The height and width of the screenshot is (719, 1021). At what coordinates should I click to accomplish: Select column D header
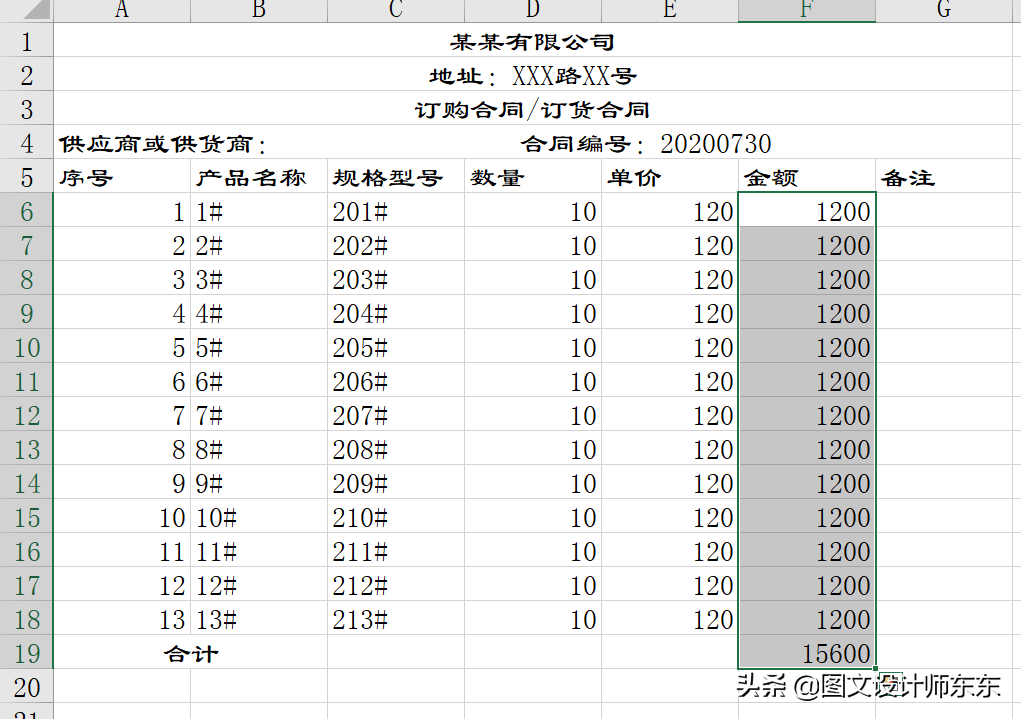click(x=533, y=10)
